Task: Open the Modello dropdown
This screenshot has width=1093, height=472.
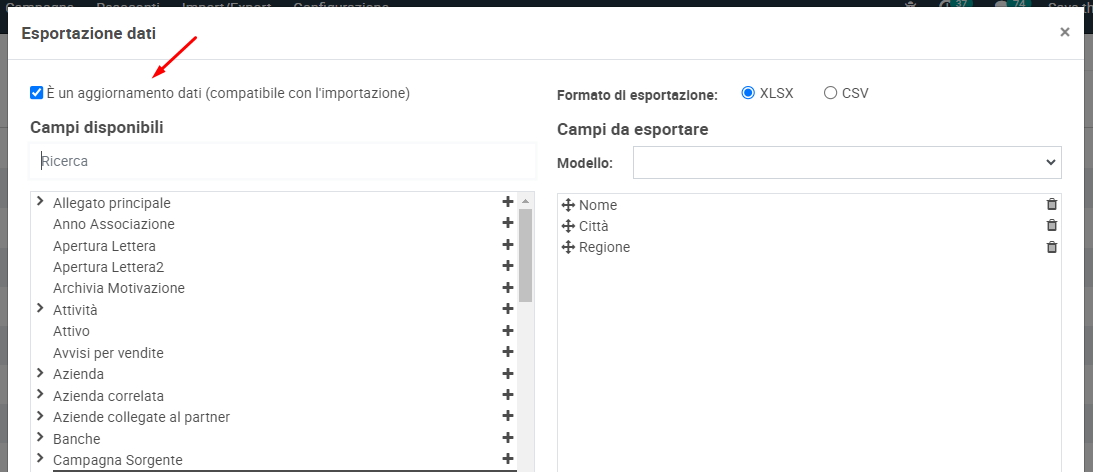Action: [x=847, y=162]
